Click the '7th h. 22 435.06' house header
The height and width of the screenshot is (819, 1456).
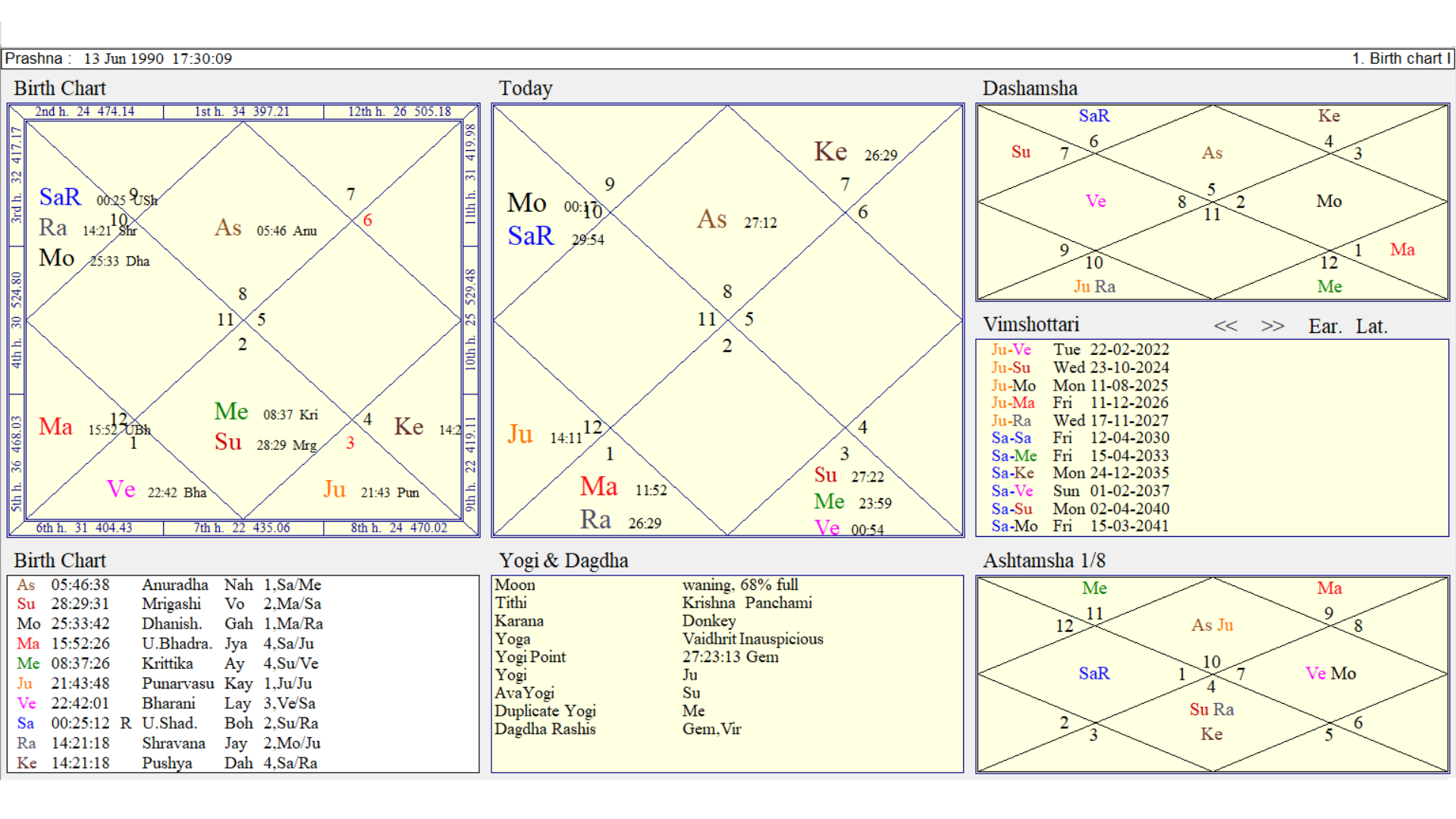(242, 528)
